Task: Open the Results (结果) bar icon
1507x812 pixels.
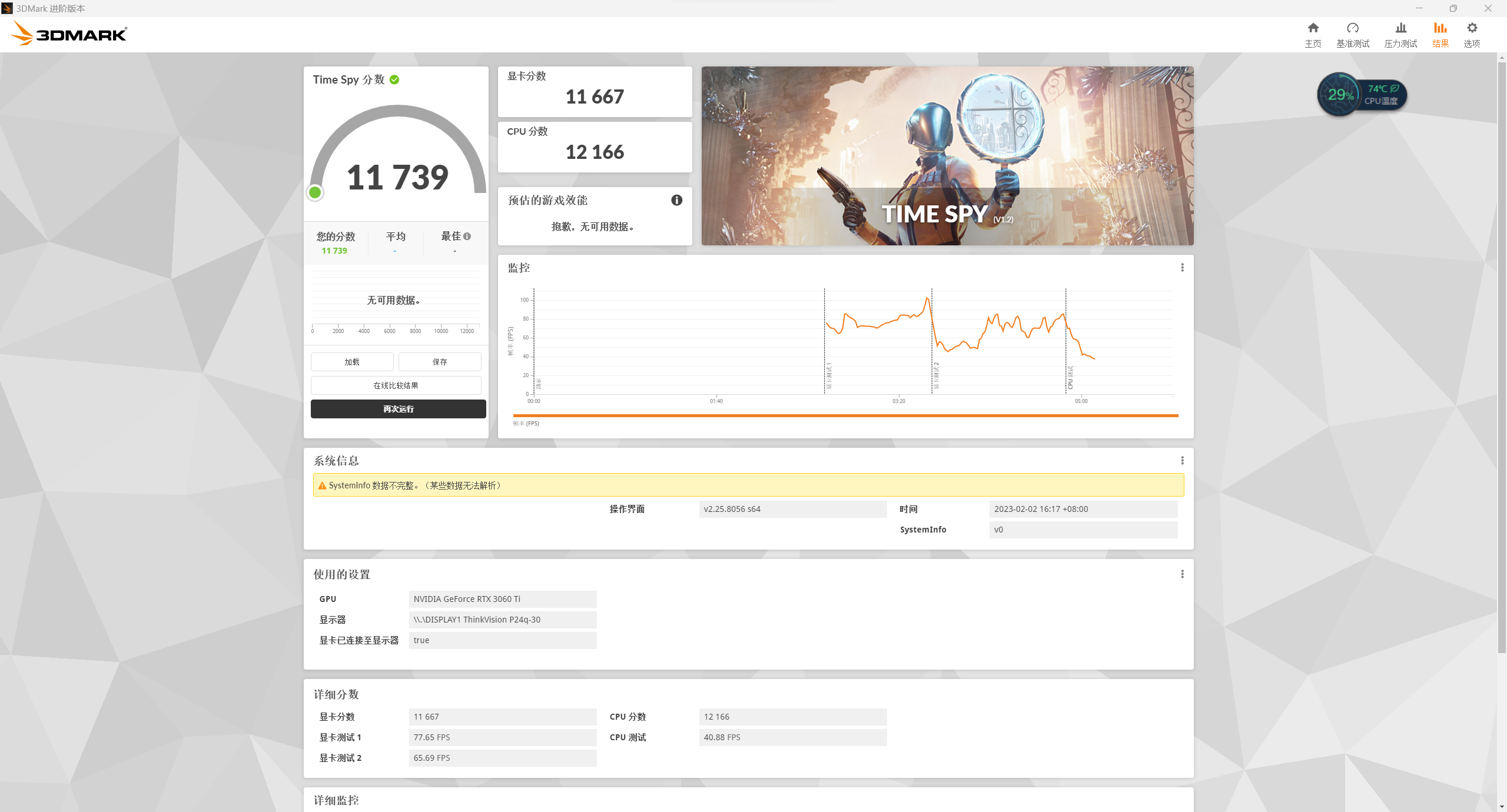Action: [x=1440, y=28]
